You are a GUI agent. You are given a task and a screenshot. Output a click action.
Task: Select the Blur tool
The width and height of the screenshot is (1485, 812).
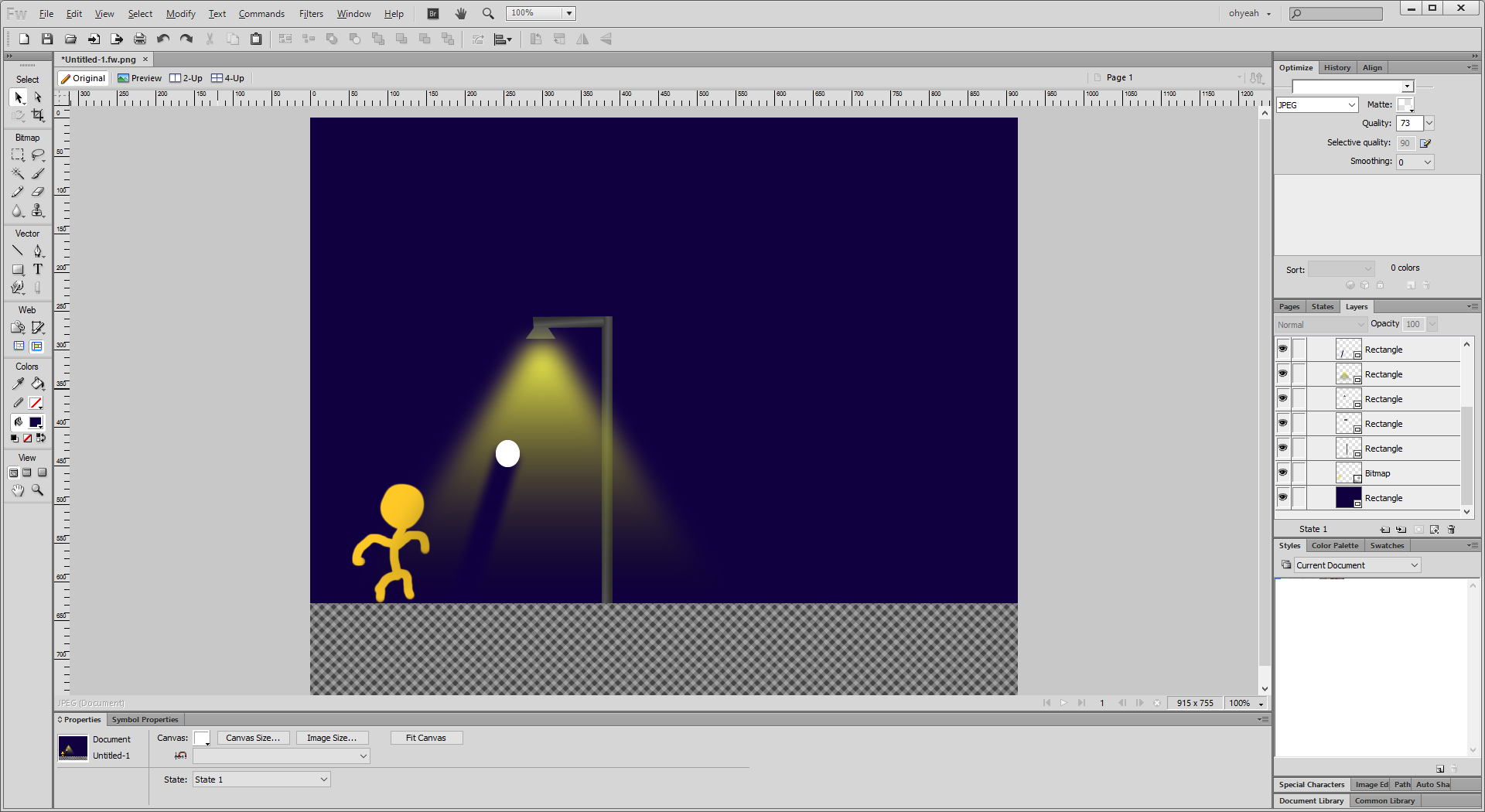pyautogui.click(x=18, y=210)
